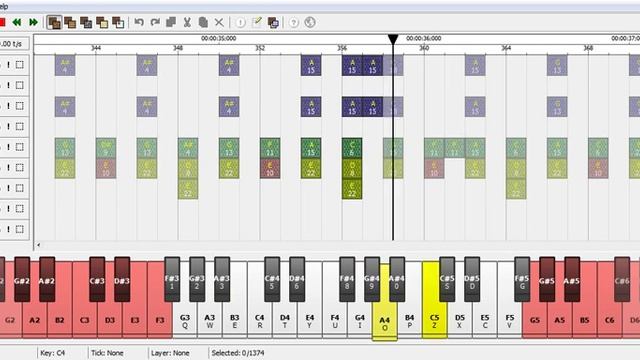Viewport: 640px width, 360px height.
Task: Tick the square box on the second layer row
Action: 20,85
